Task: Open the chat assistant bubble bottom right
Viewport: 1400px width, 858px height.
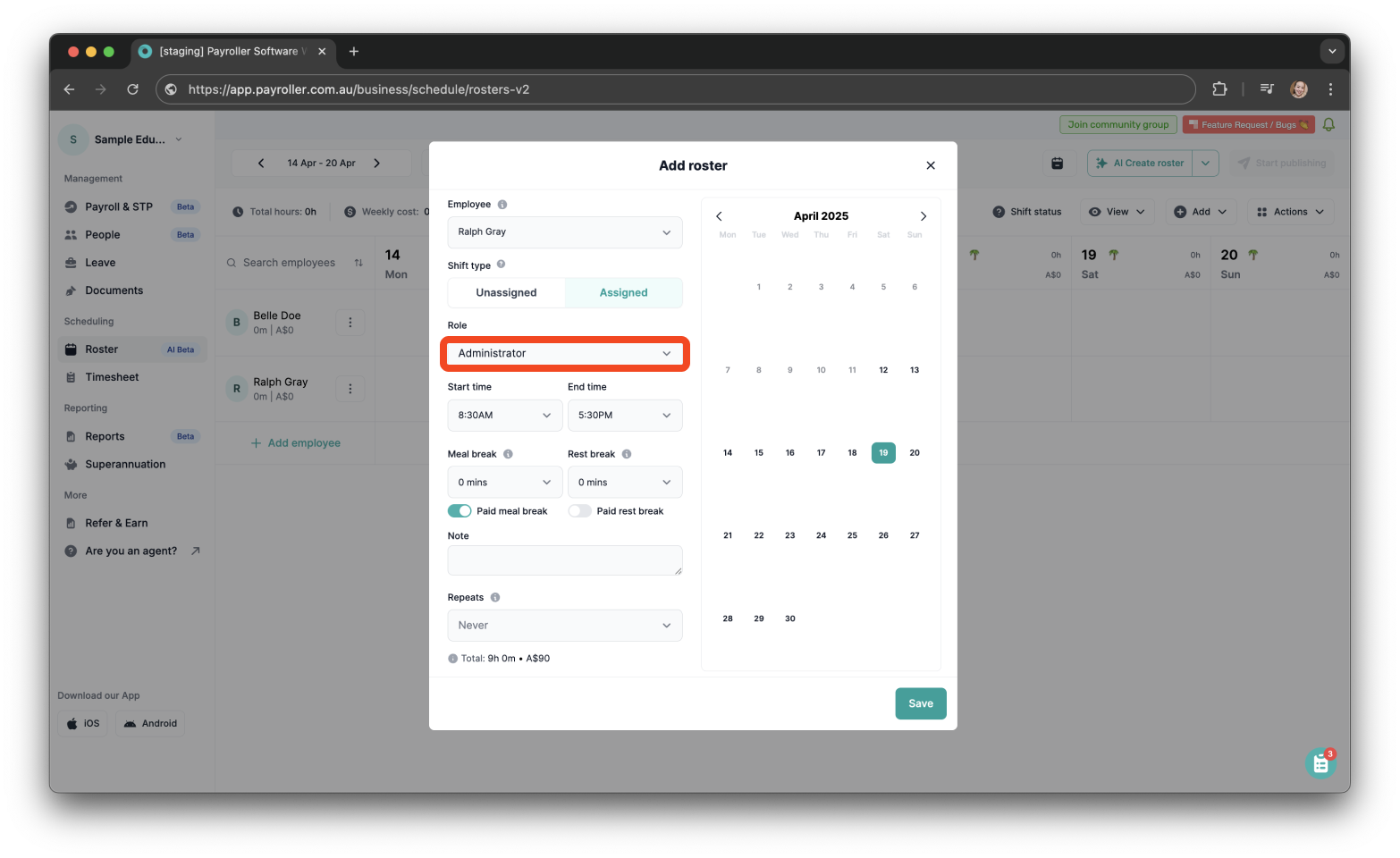Action: click(1320, 762)
